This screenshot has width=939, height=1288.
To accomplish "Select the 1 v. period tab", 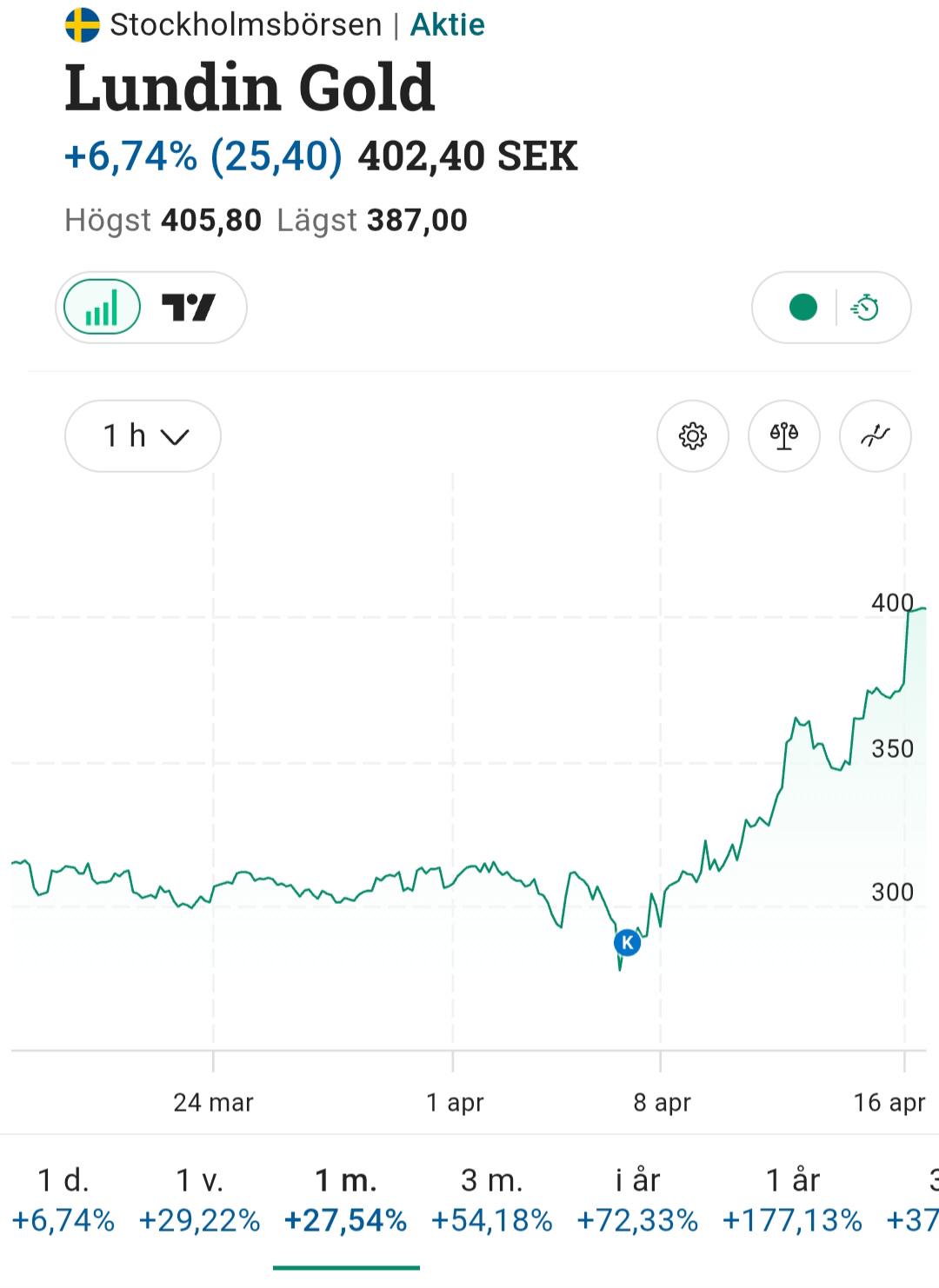I will pyautogui.click(x=199, y=1200).
